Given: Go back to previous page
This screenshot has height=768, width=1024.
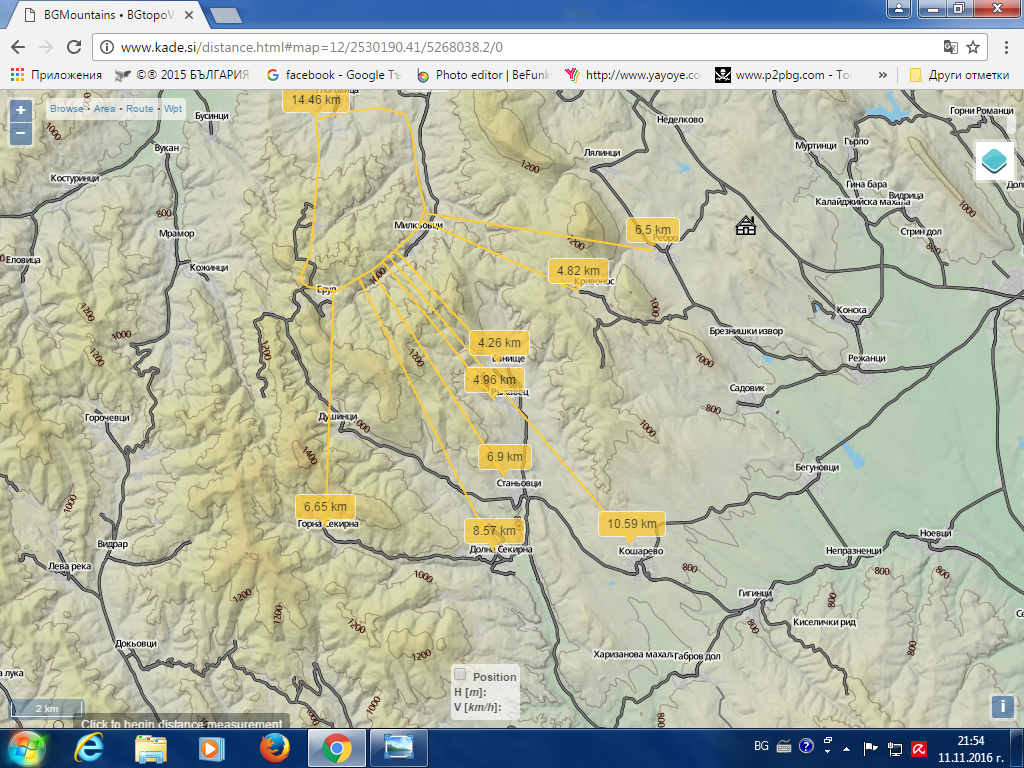Looking at the screenshot, I should tap(18, 47).
